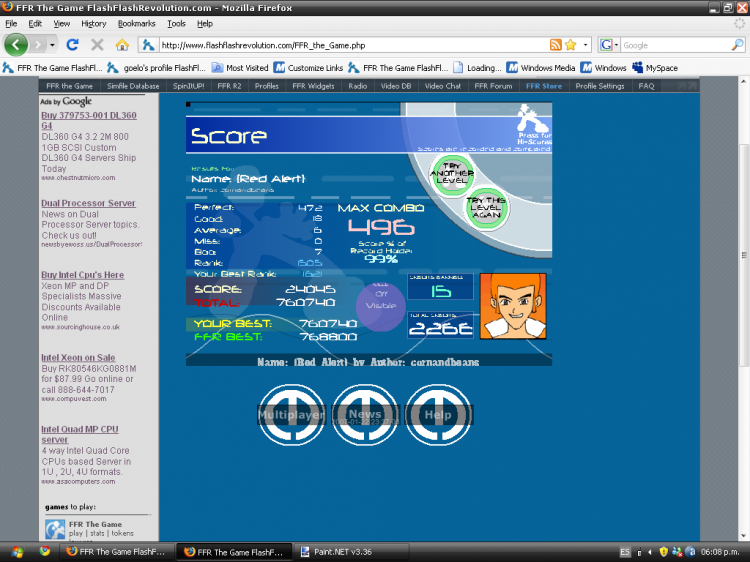
Task: Go home using the house icon
Action: (x=122, y=45)
